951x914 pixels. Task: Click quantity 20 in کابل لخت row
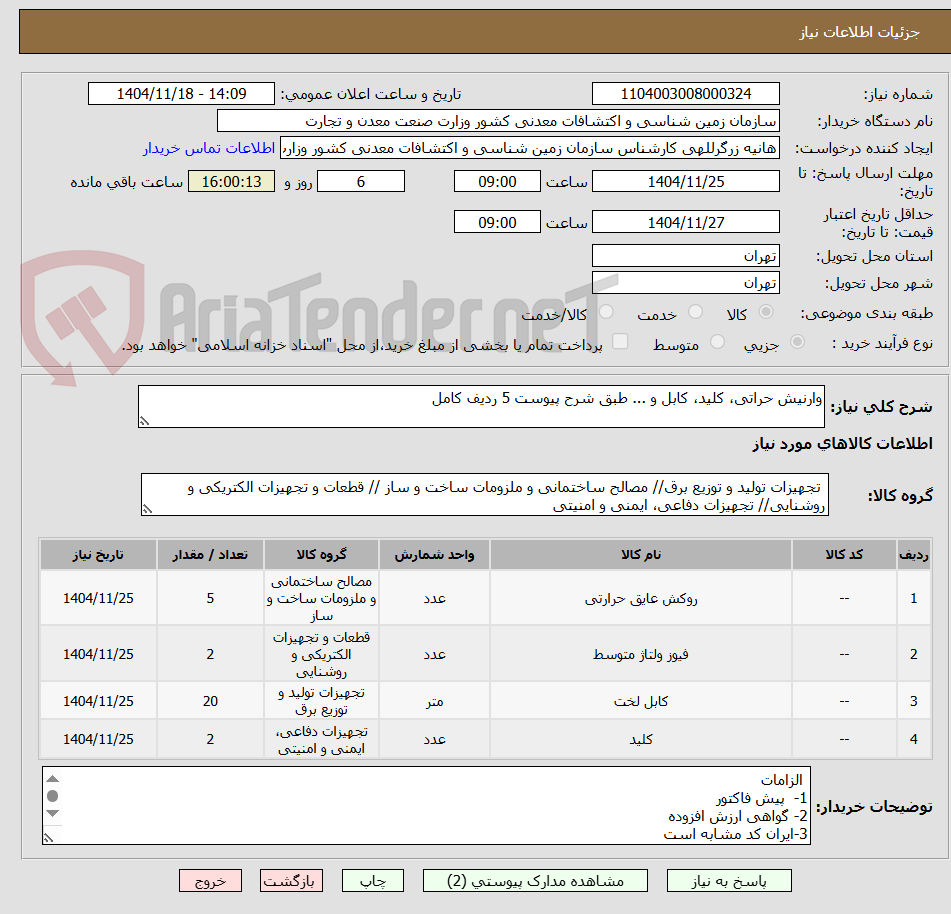pyautogui.click(x=210, y=701)
